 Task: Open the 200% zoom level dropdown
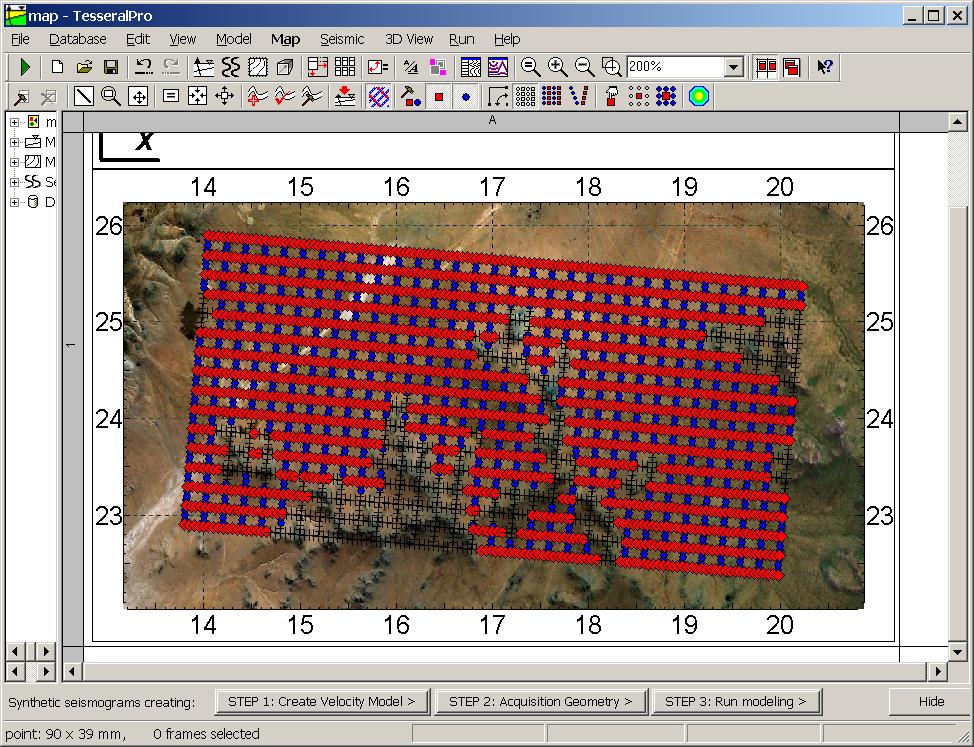[734, 67]
